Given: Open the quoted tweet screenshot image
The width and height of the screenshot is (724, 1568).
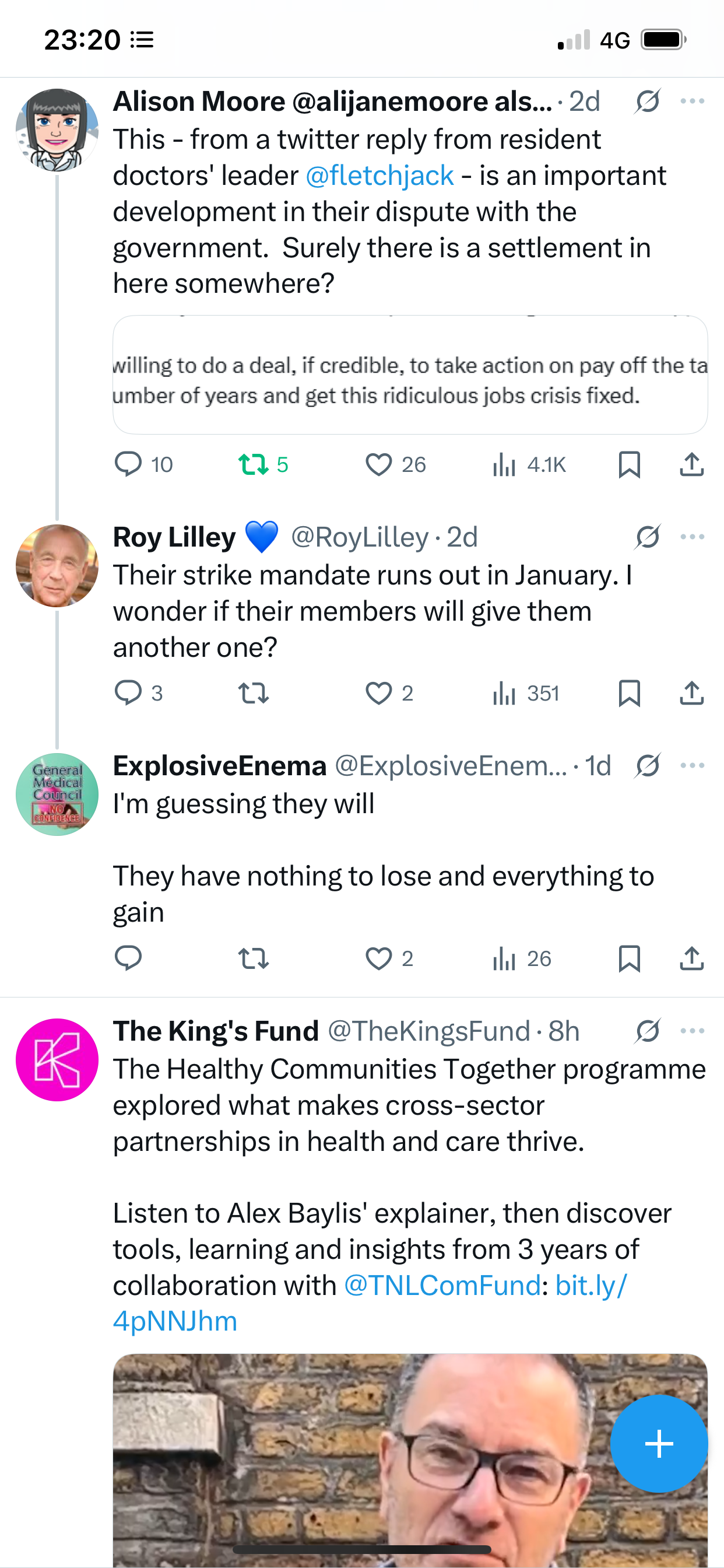Looking at the screenshot, I should 410,375.
